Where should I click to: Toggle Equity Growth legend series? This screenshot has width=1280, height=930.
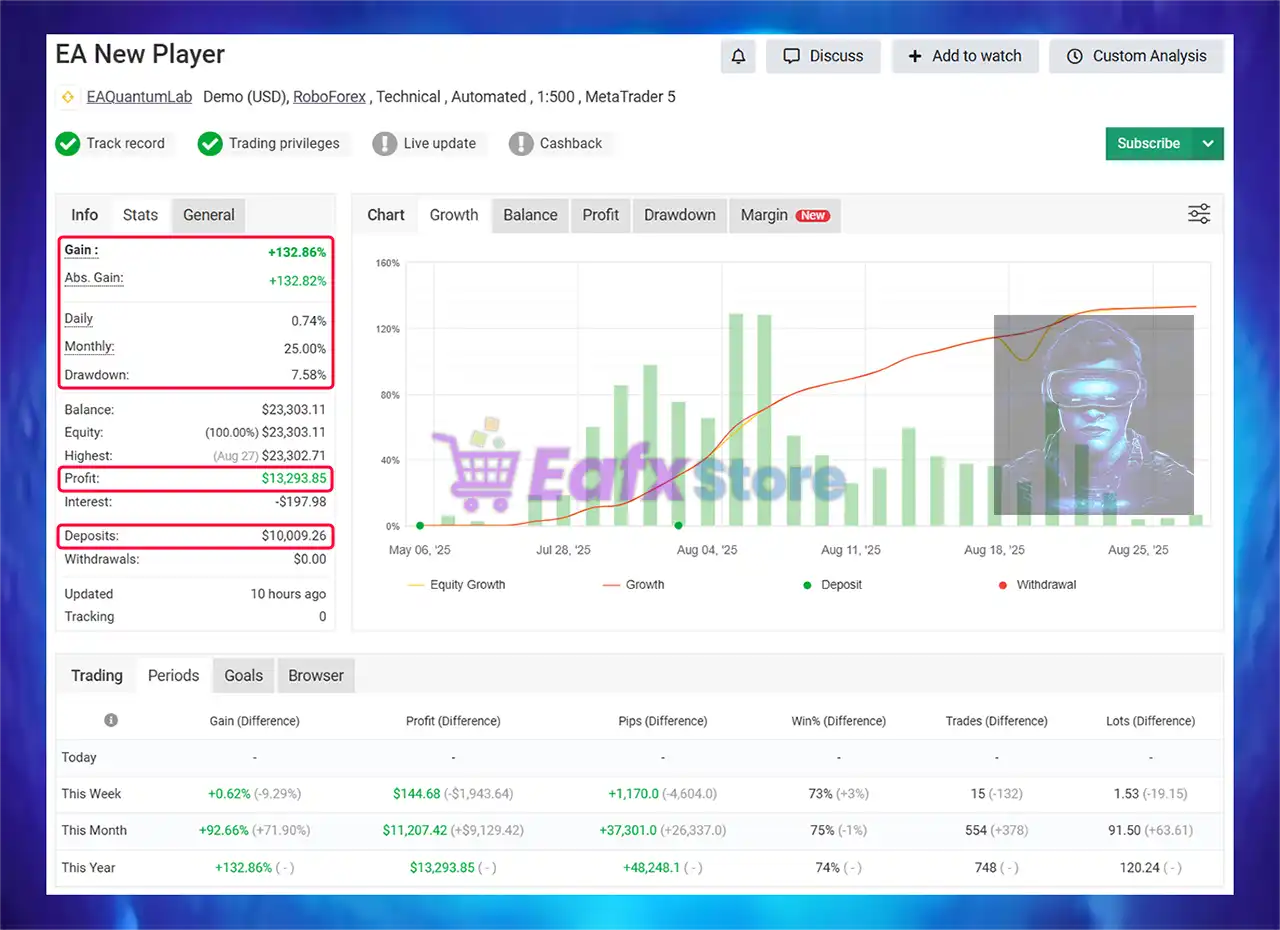click(456, 585)
